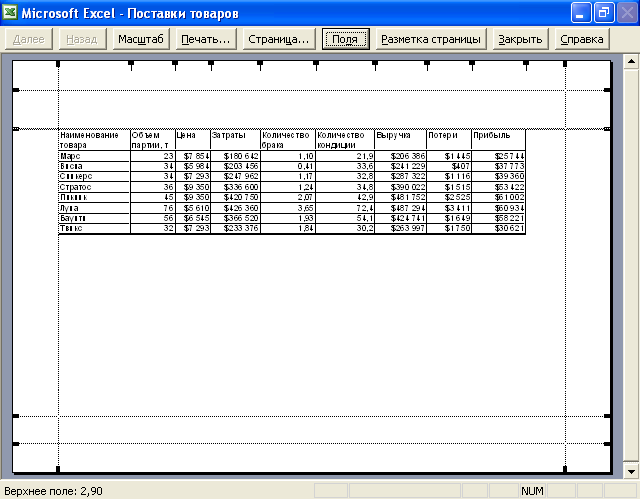Restore down the Excel window
640x500 pixels.
[x=604, y=13]
